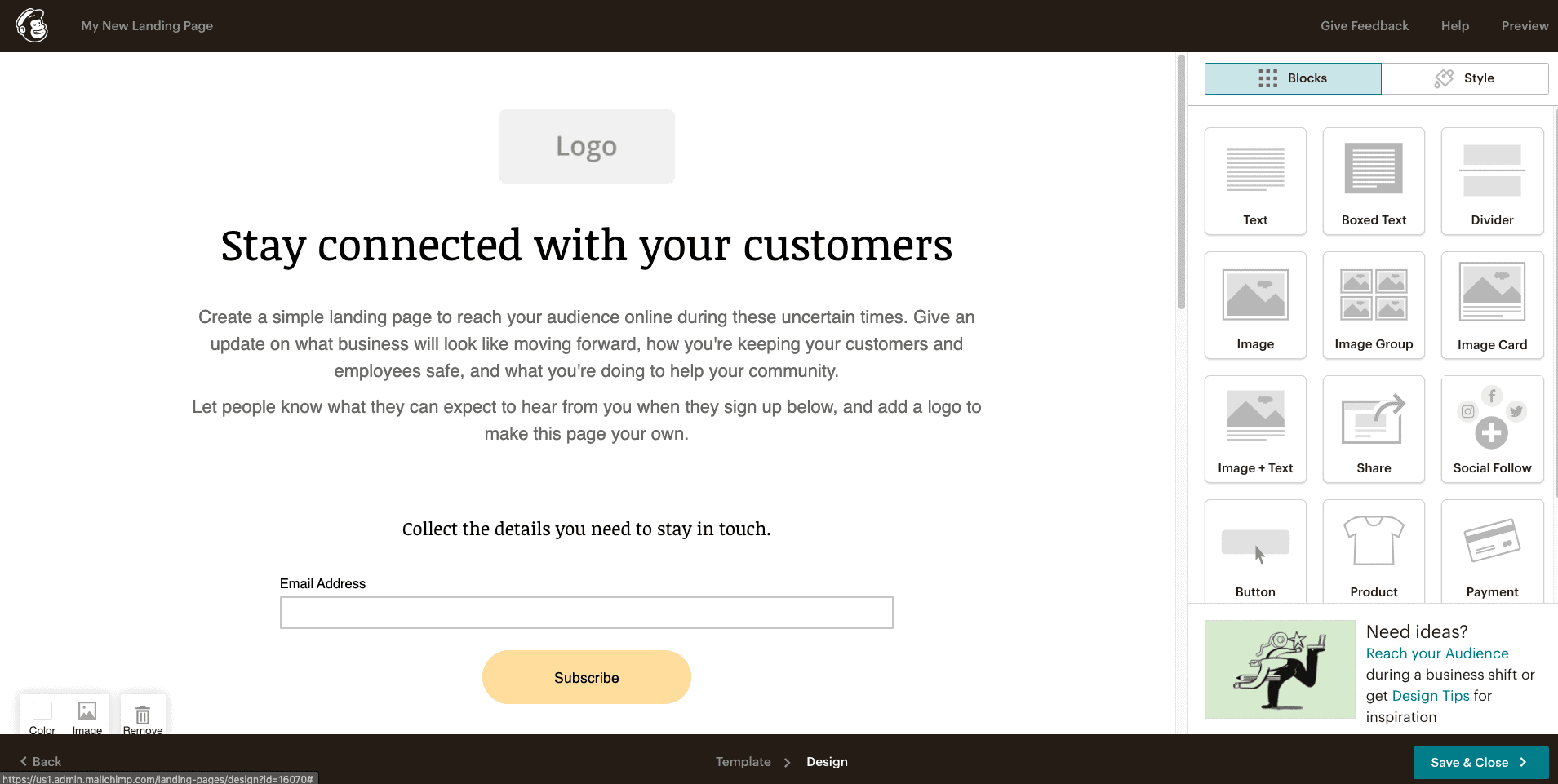Open the Reach your Audience link

coord(1437,653)
